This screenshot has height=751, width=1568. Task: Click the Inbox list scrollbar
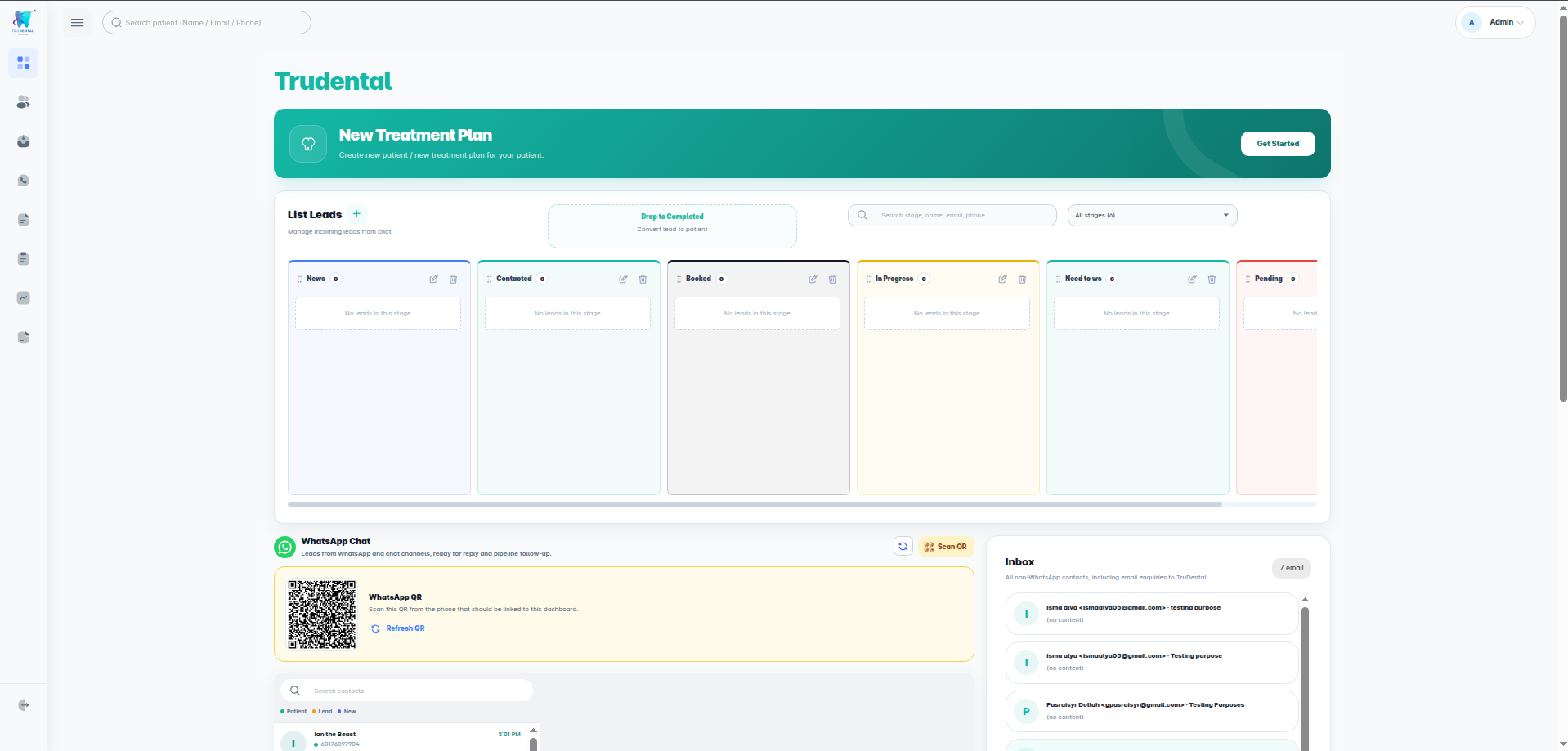coord(1305,678)
